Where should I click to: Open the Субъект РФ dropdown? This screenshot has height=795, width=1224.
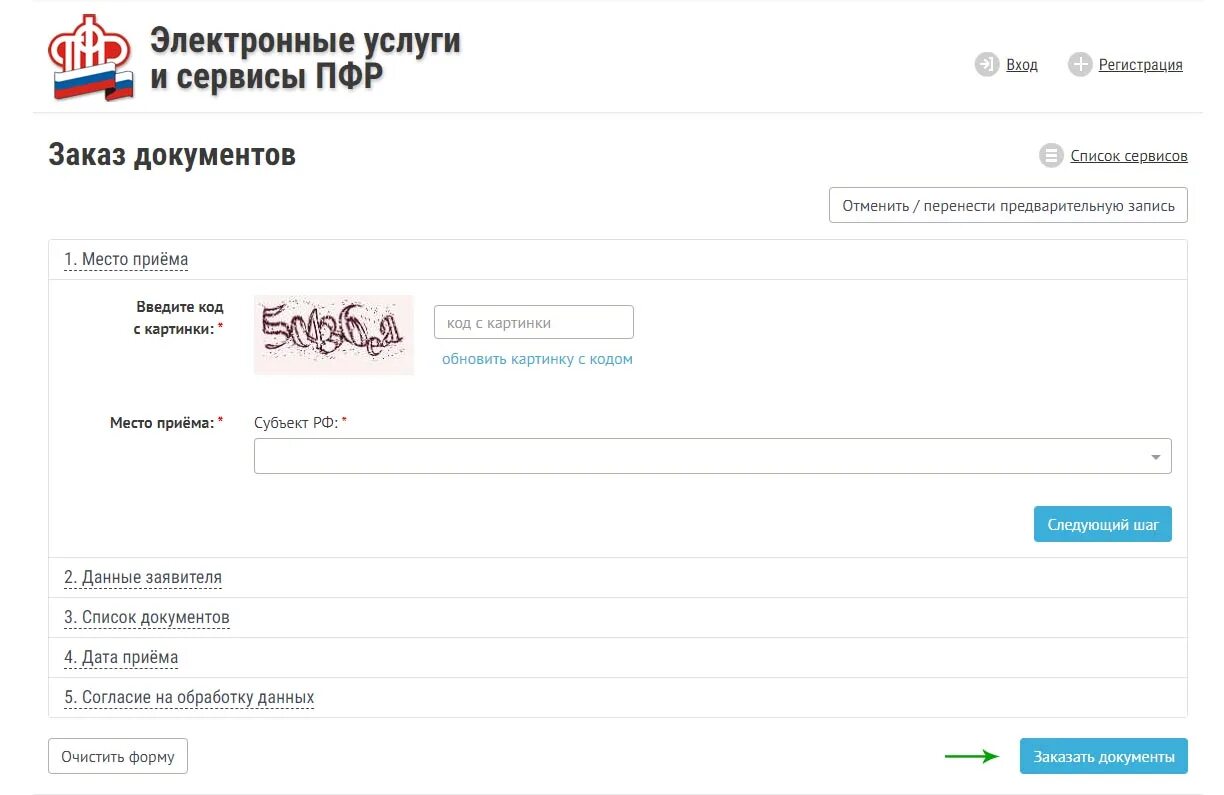pyautogui.click(x=713, y=456)
